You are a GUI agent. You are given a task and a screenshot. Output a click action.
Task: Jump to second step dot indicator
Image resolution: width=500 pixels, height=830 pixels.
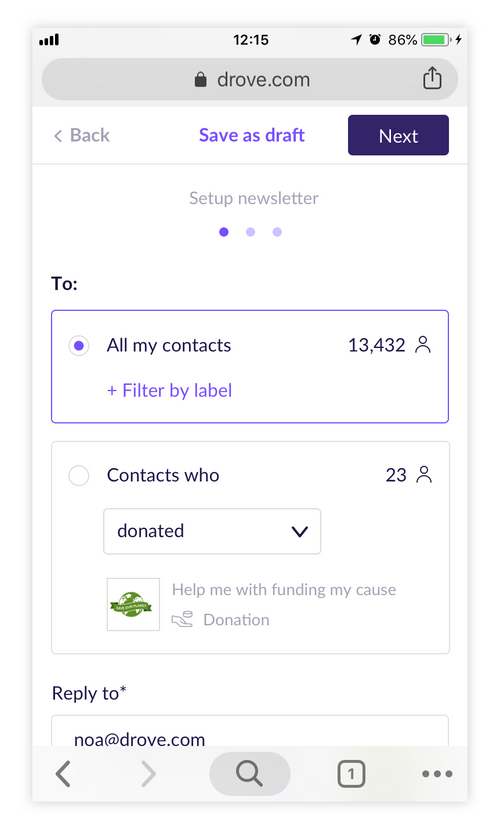250,232
